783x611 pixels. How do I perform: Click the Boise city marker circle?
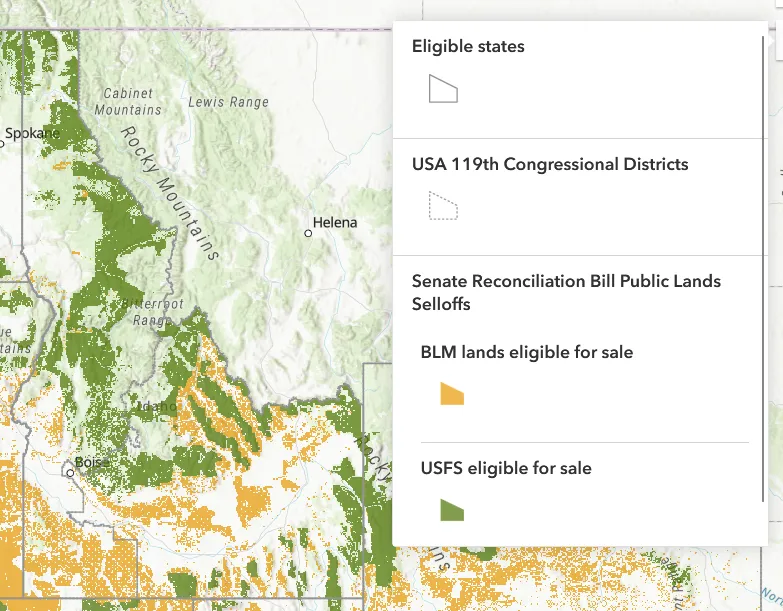tap(70, 473)
